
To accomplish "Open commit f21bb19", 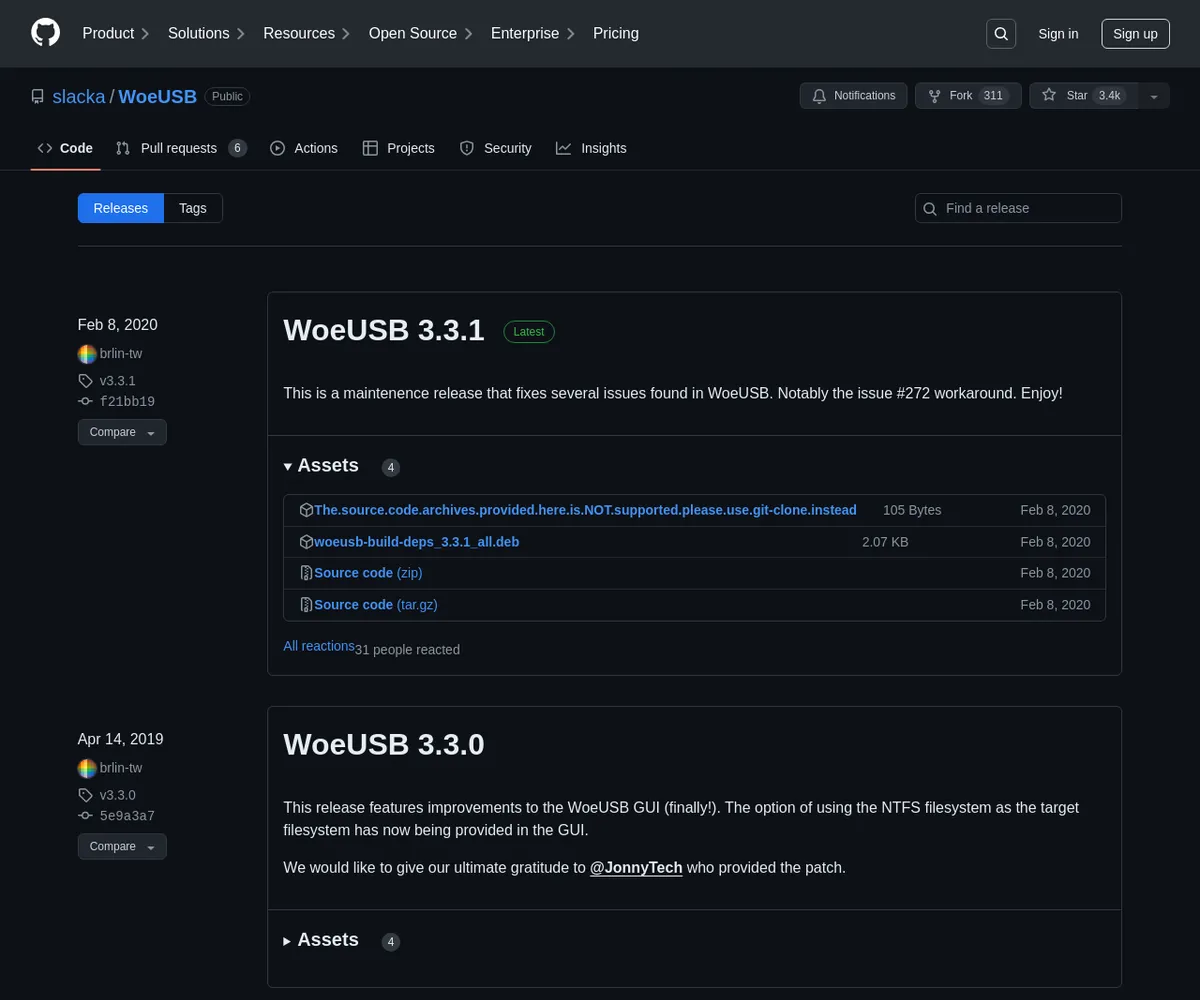I will click(126, 401).
